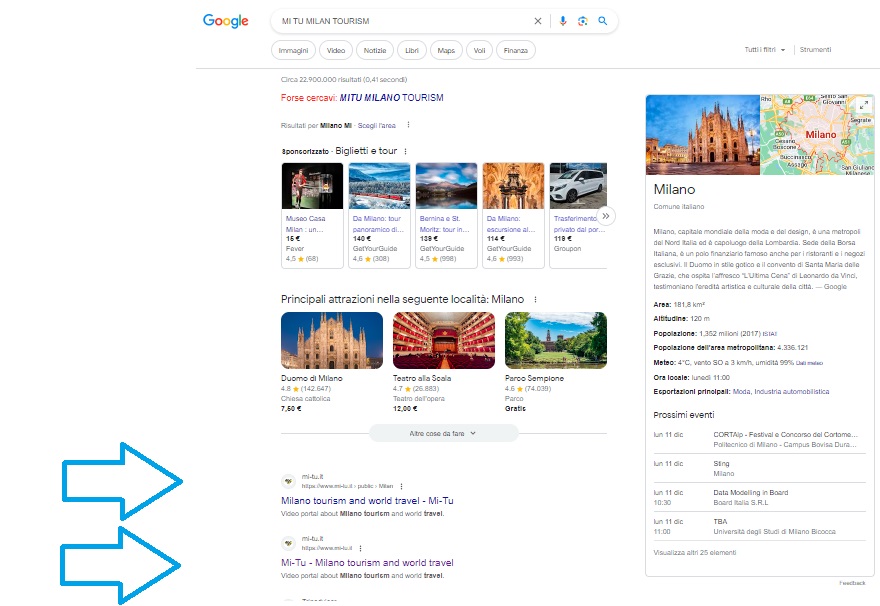880x606 pixels.
Task: Open the Milano map thumbnail
Action: 817,135
